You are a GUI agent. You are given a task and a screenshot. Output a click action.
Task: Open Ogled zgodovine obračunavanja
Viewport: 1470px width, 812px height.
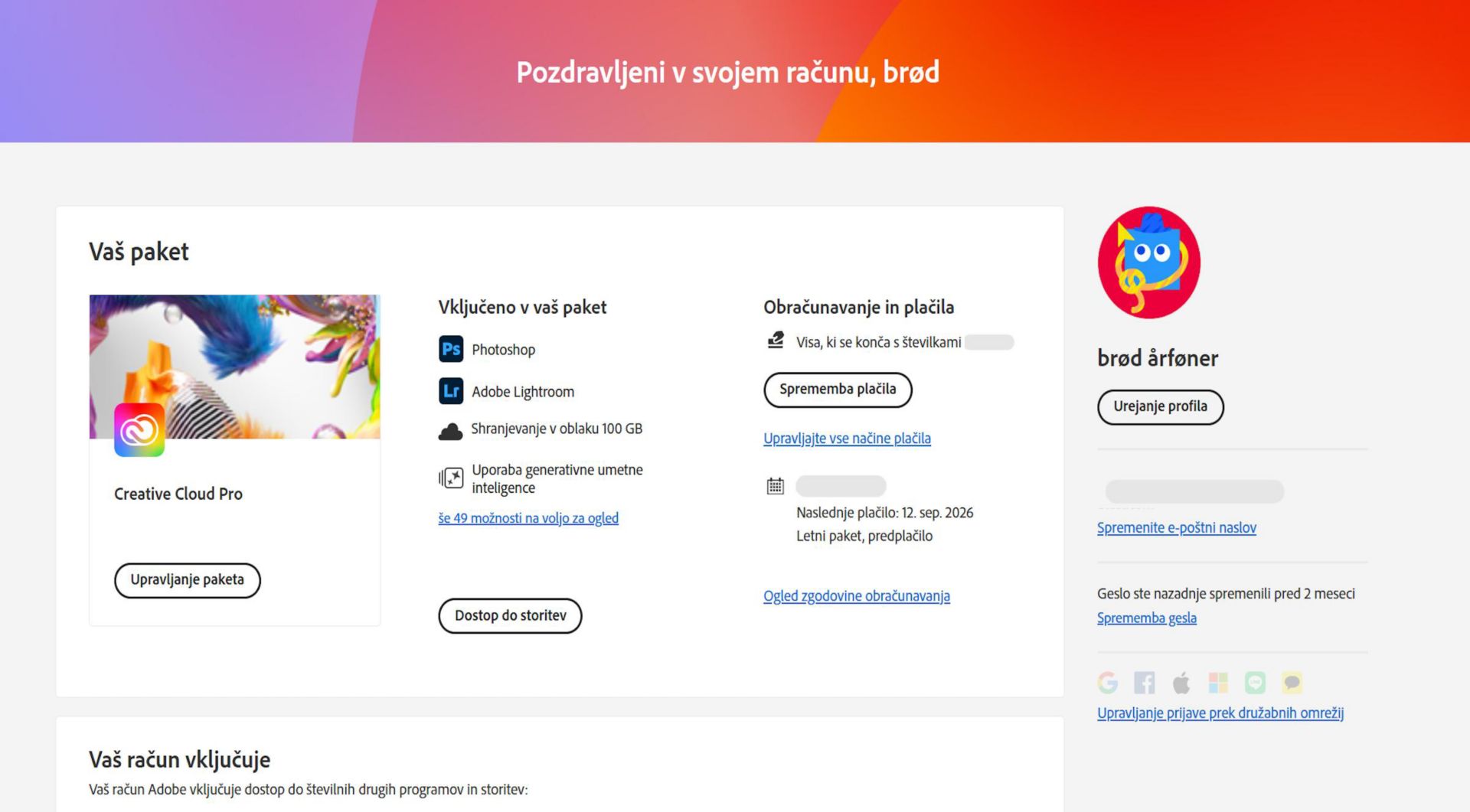point(856,595)
